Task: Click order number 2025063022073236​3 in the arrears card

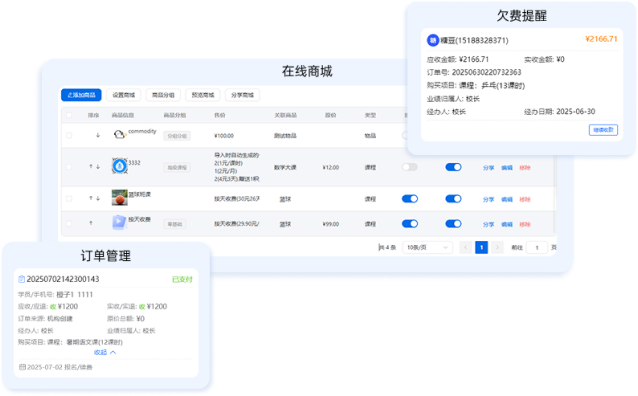Action: pyautogui.click(x=486, y=72)
